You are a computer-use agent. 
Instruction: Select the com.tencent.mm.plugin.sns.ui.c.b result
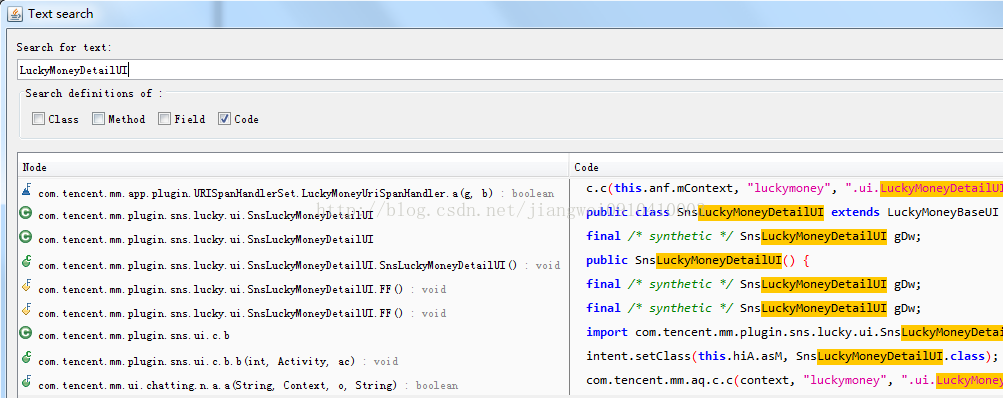134,336
